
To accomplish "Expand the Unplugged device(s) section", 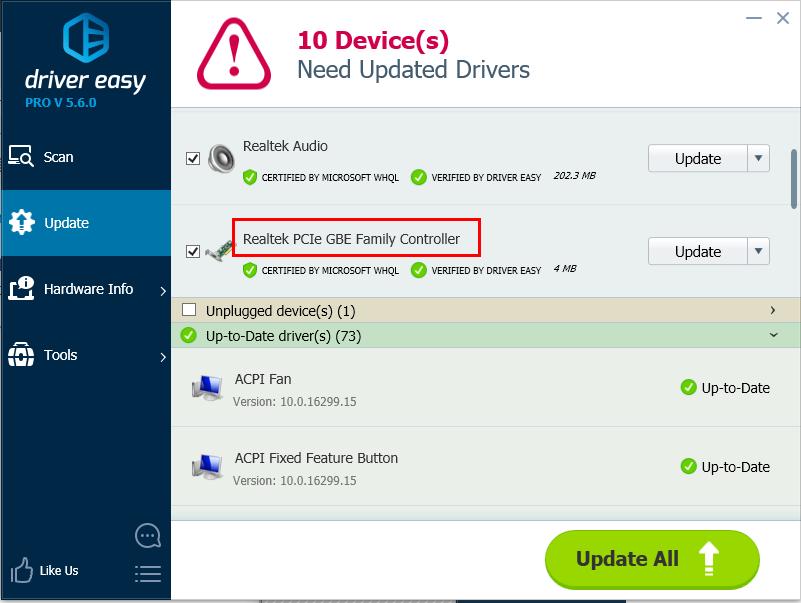I will 773,310.
